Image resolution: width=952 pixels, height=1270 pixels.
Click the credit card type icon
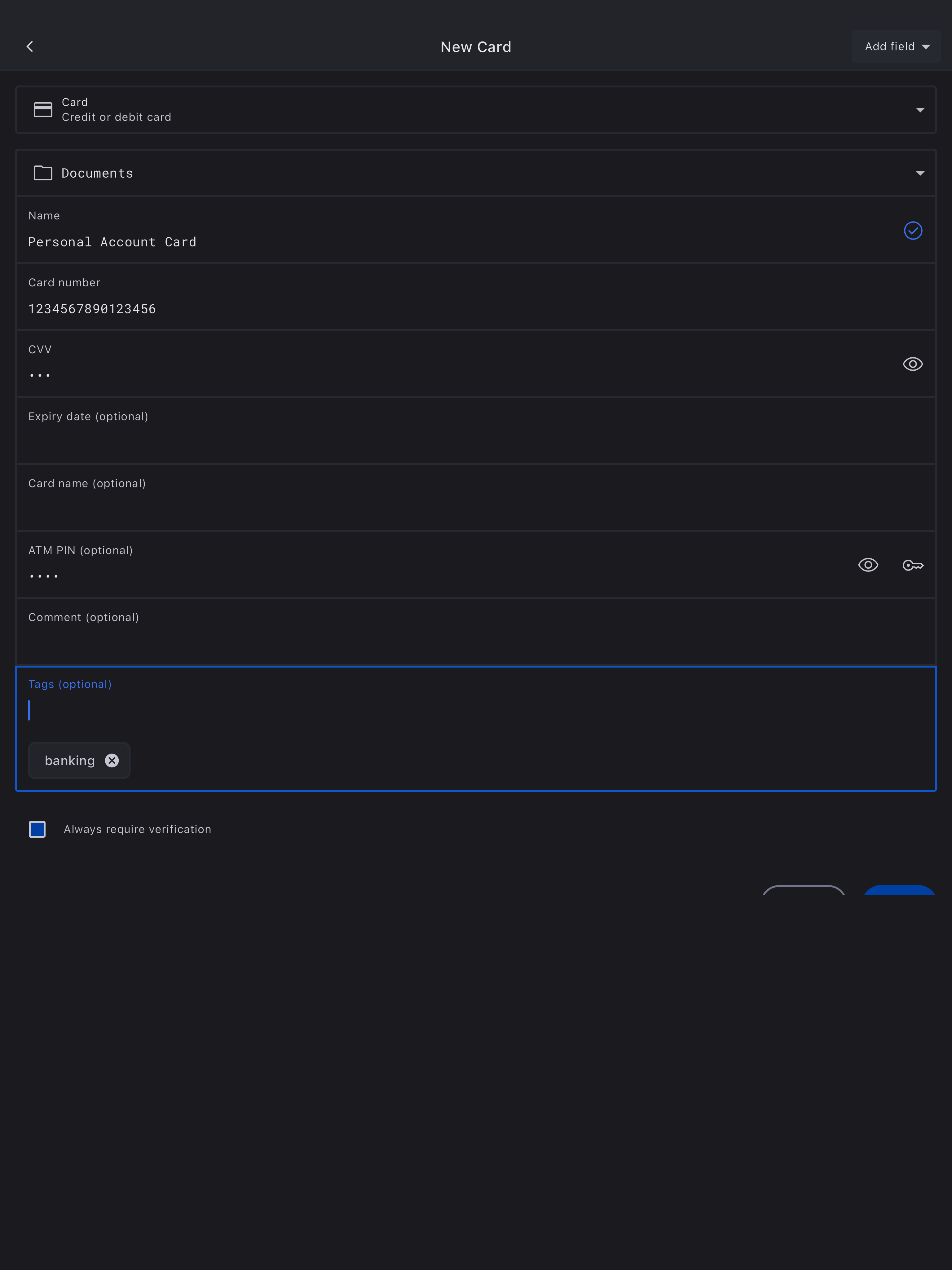[43, 110]
